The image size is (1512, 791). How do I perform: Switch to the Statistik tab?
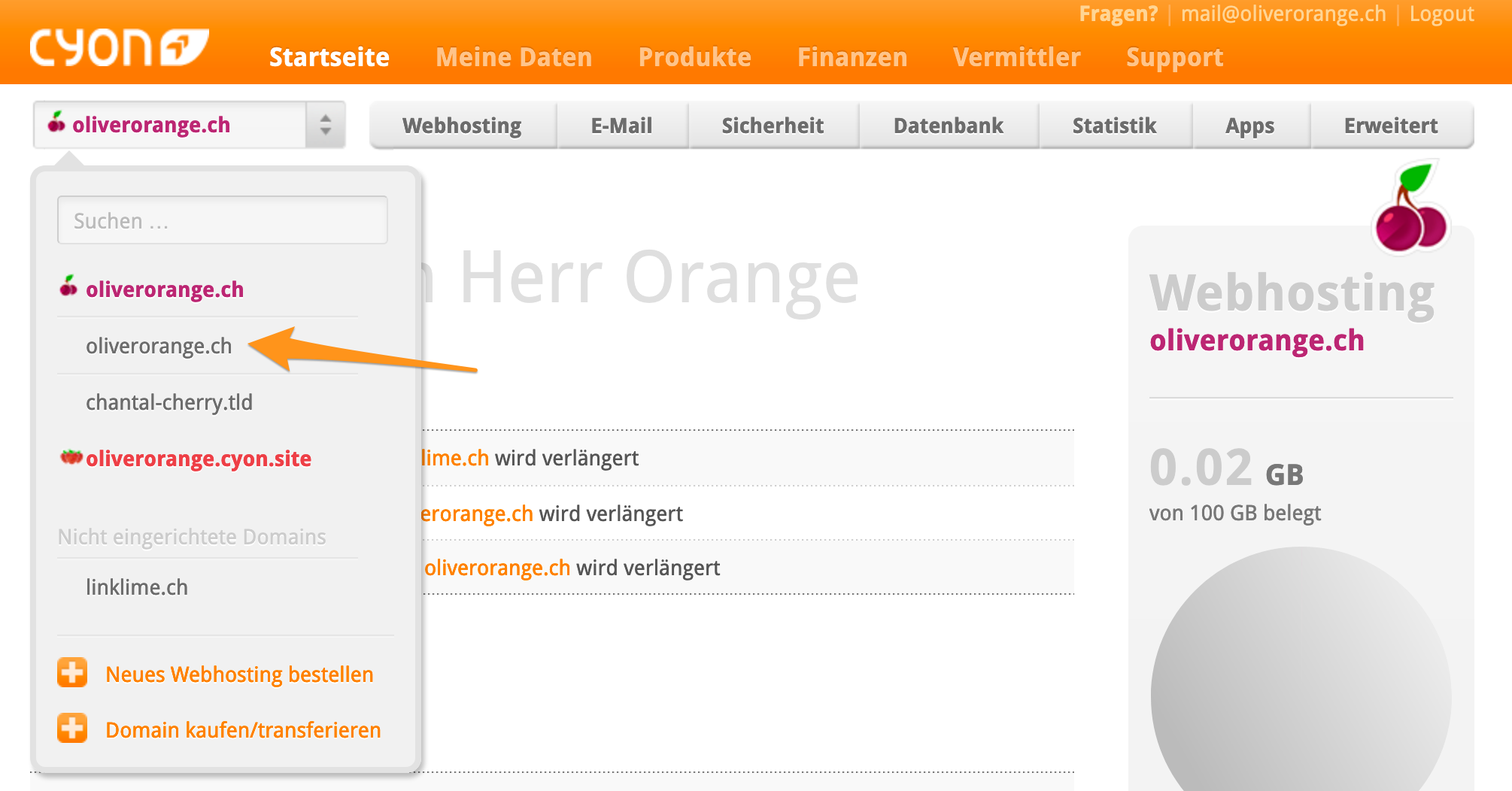(1115, 126)
